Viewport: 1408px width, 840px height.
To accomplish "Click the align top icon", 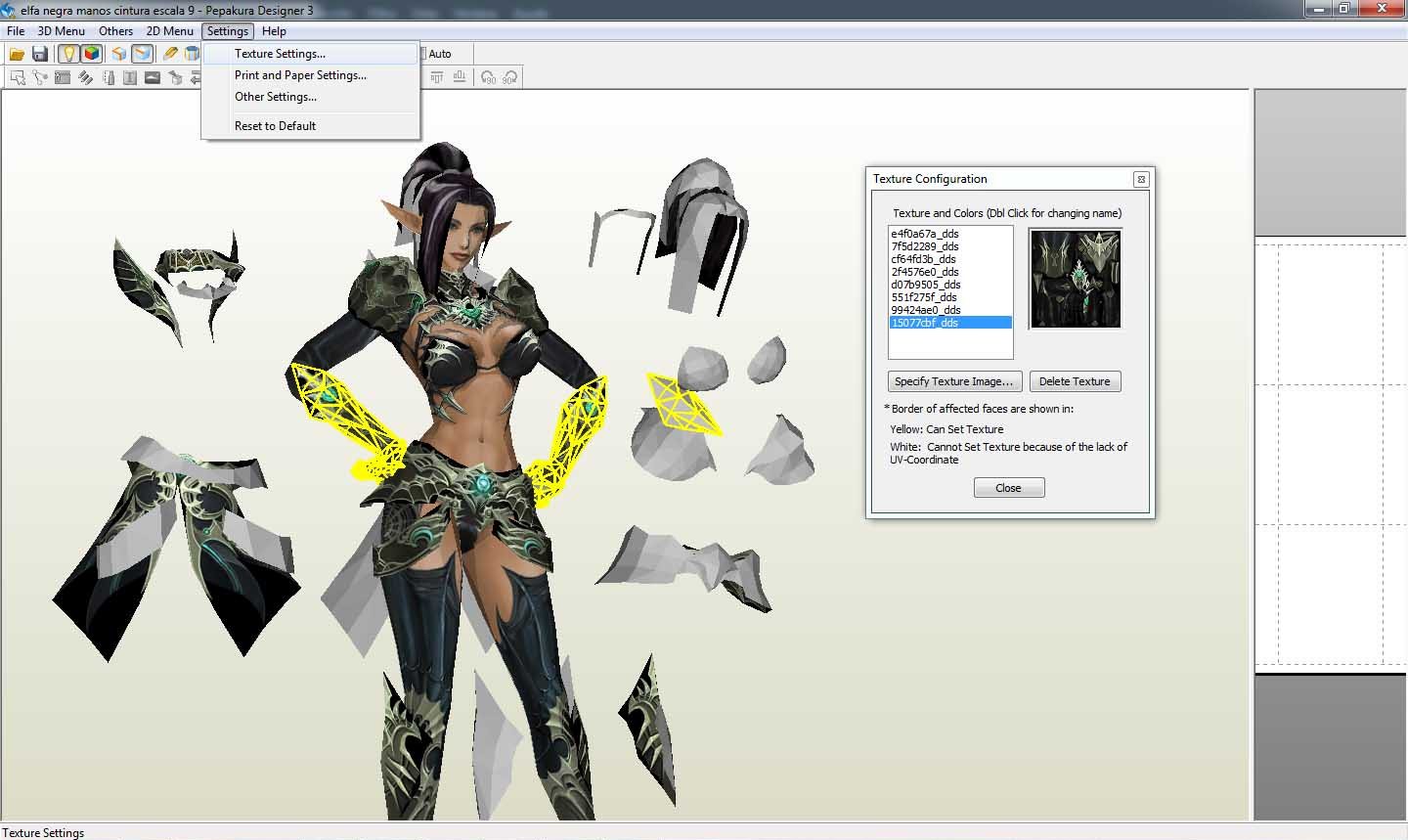I will (x=436, y=77).
